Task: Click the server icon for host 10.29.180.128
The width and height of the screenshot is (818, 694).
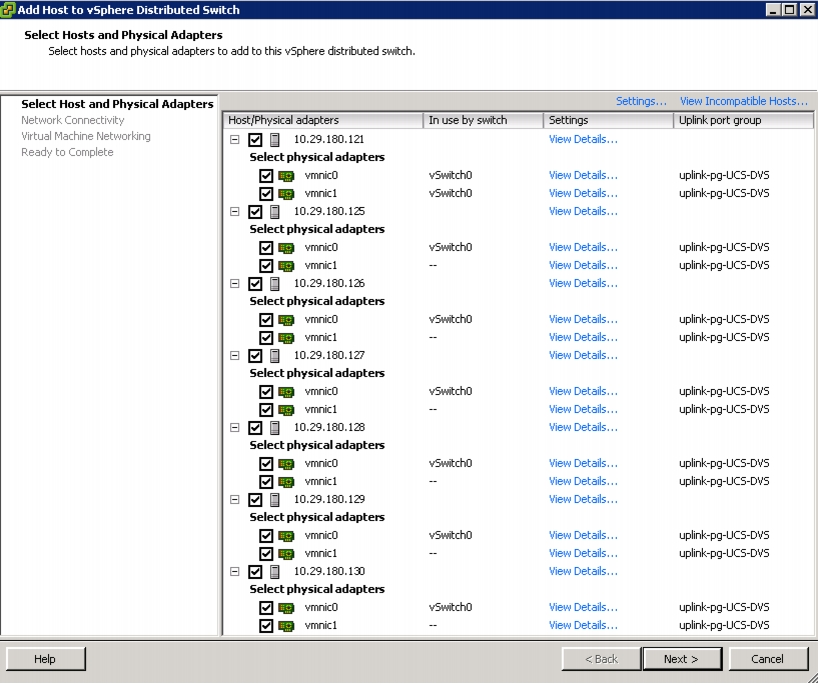Action: pyautogui.click(x=275, y=428)
